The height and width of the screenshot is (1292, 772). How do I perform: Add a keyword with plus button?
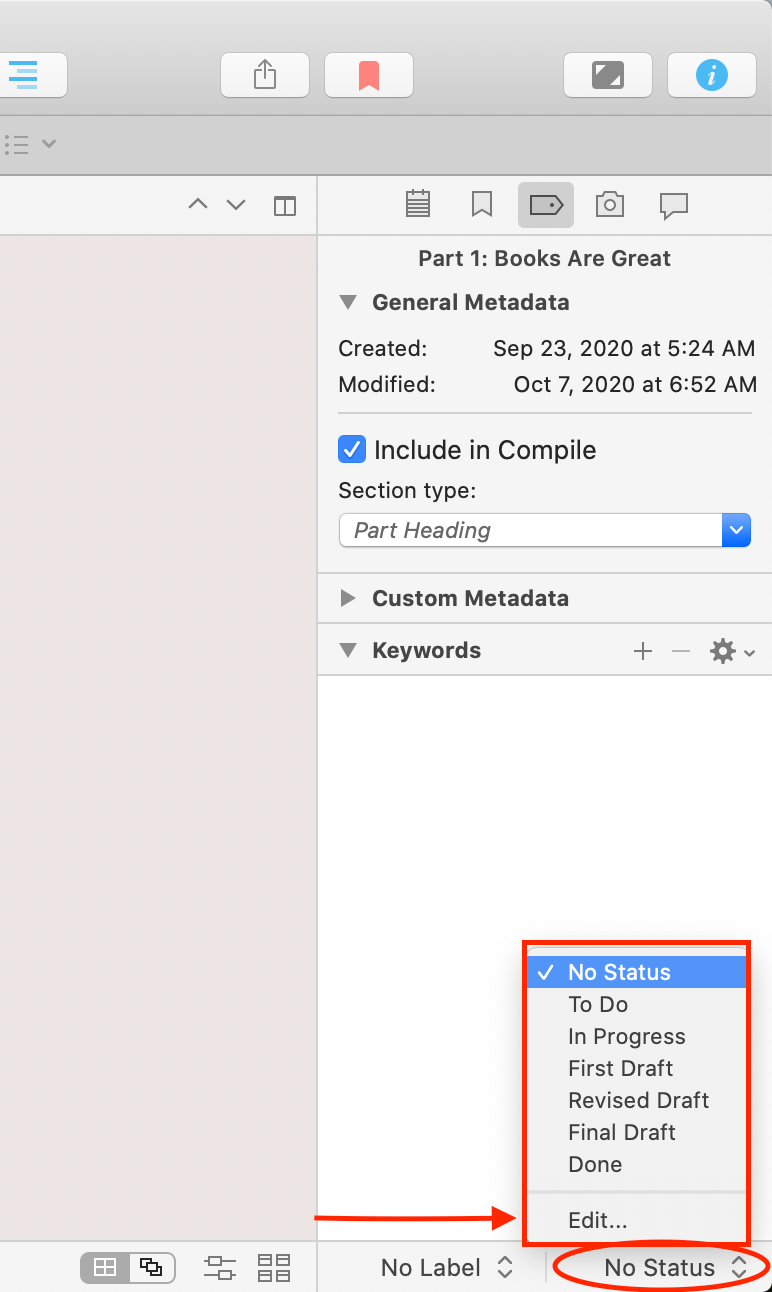pyautogui.click(x=643, y=652)
